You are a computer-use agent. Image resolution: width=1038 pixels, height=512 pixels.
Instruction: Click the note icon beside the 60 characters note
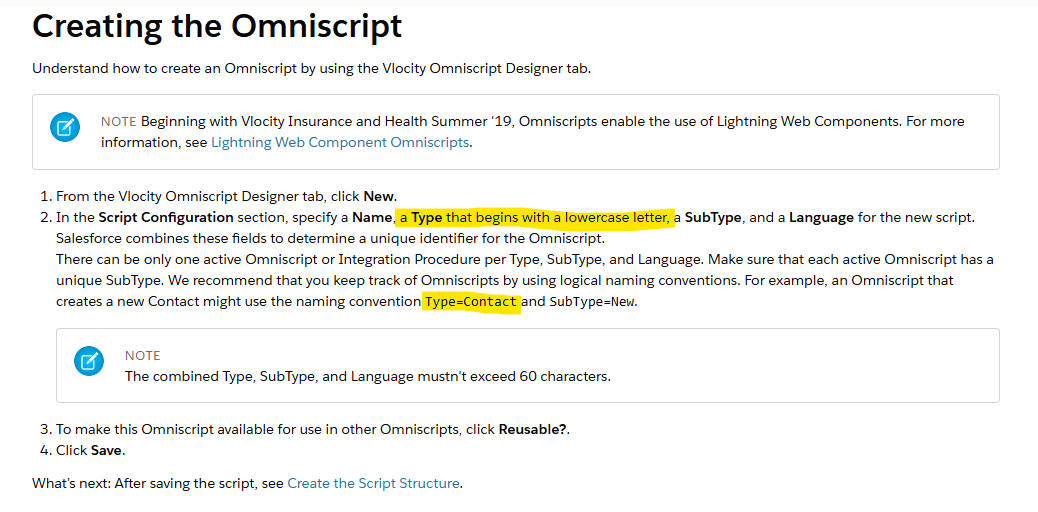[89, 361]
